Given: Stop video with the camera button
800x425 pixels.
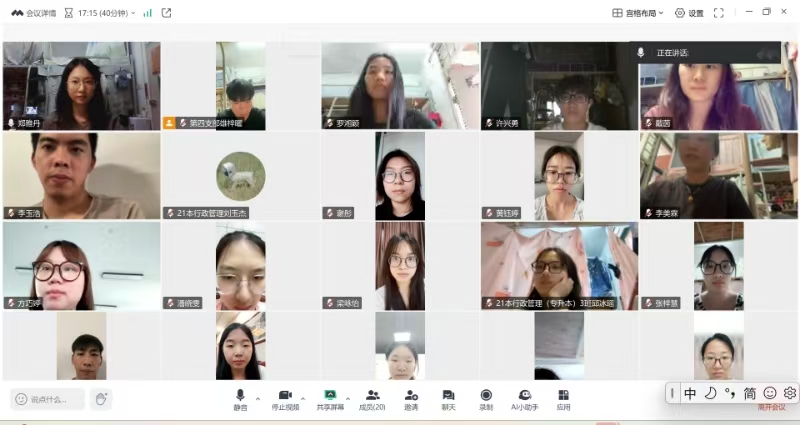Looking at the screenshot, I should (285, 396).
